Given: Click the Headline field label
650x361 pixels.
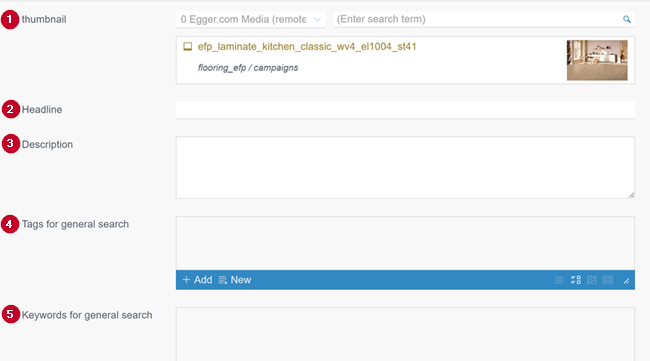Looking at the screenshot, I should [42, 109].
